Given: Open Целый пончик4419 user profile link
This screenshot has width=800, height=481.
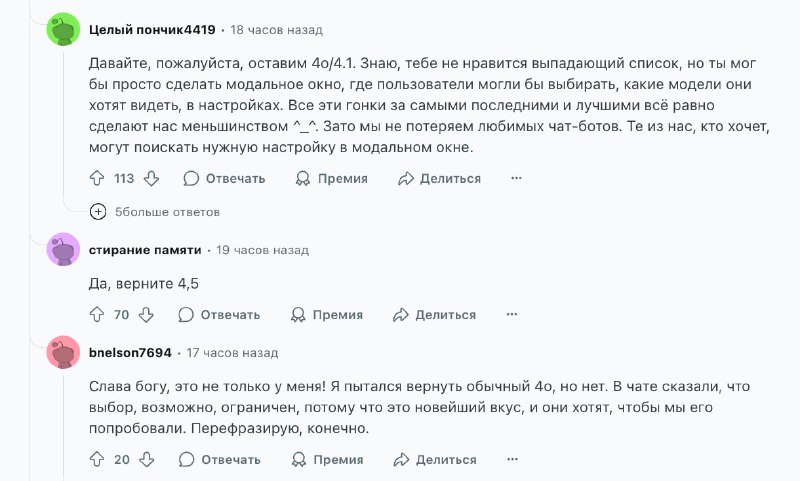Looking at the screenshot, I should (x=152, y=29).
